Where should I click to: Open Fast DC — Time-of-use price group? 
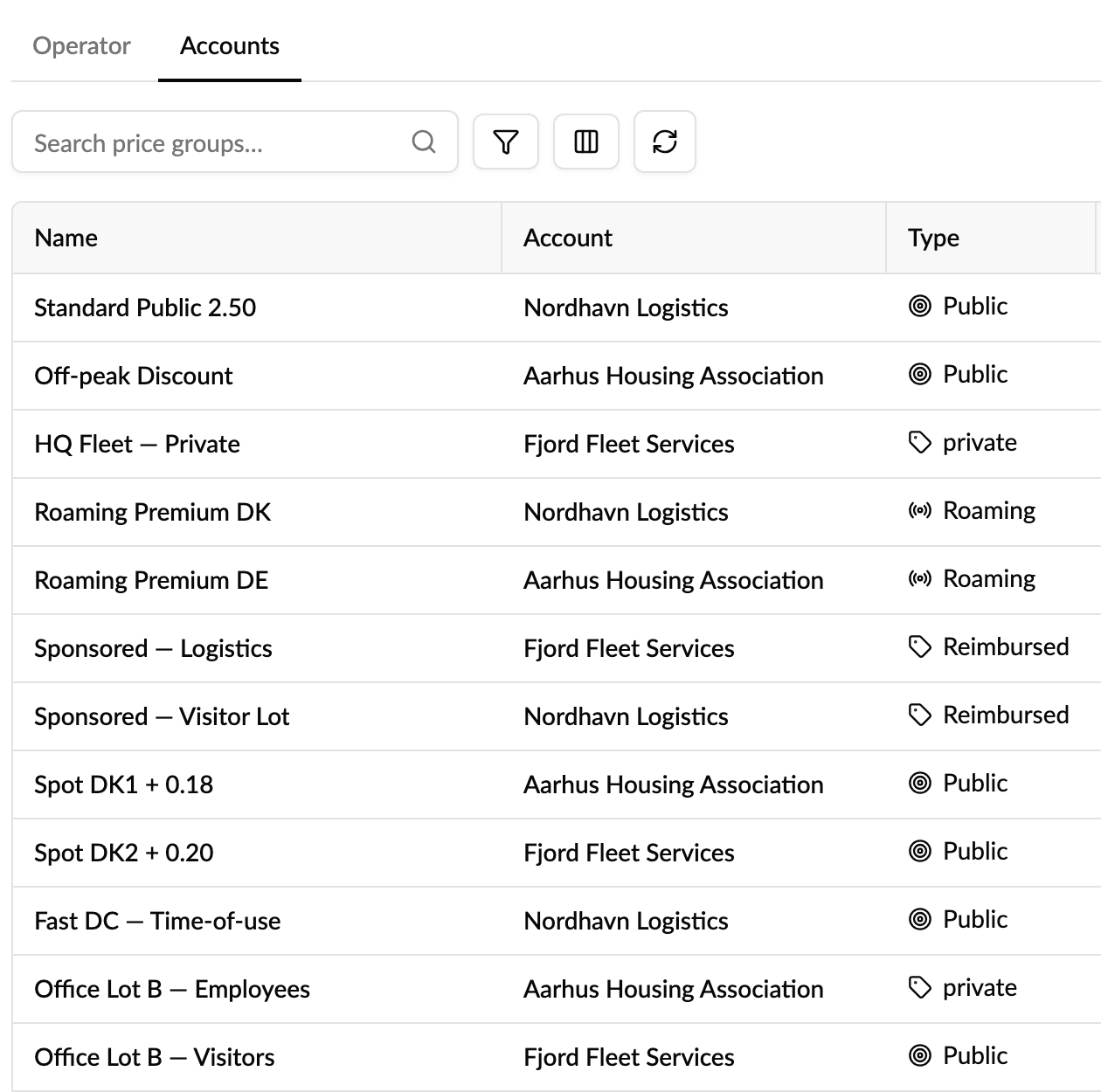(157, 921)
